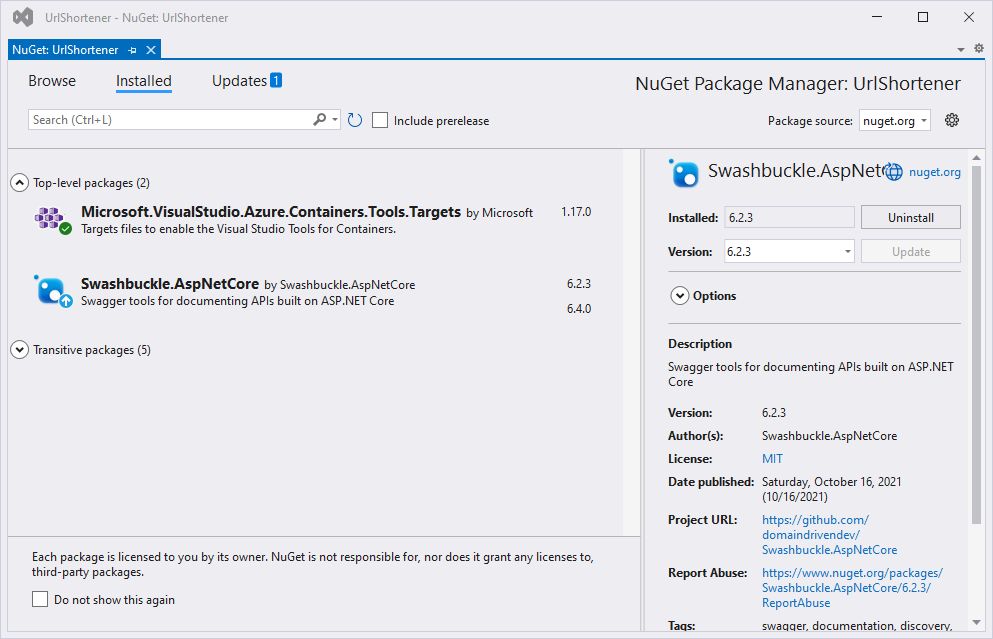Open the Package source dropdown

coord(895,120)
